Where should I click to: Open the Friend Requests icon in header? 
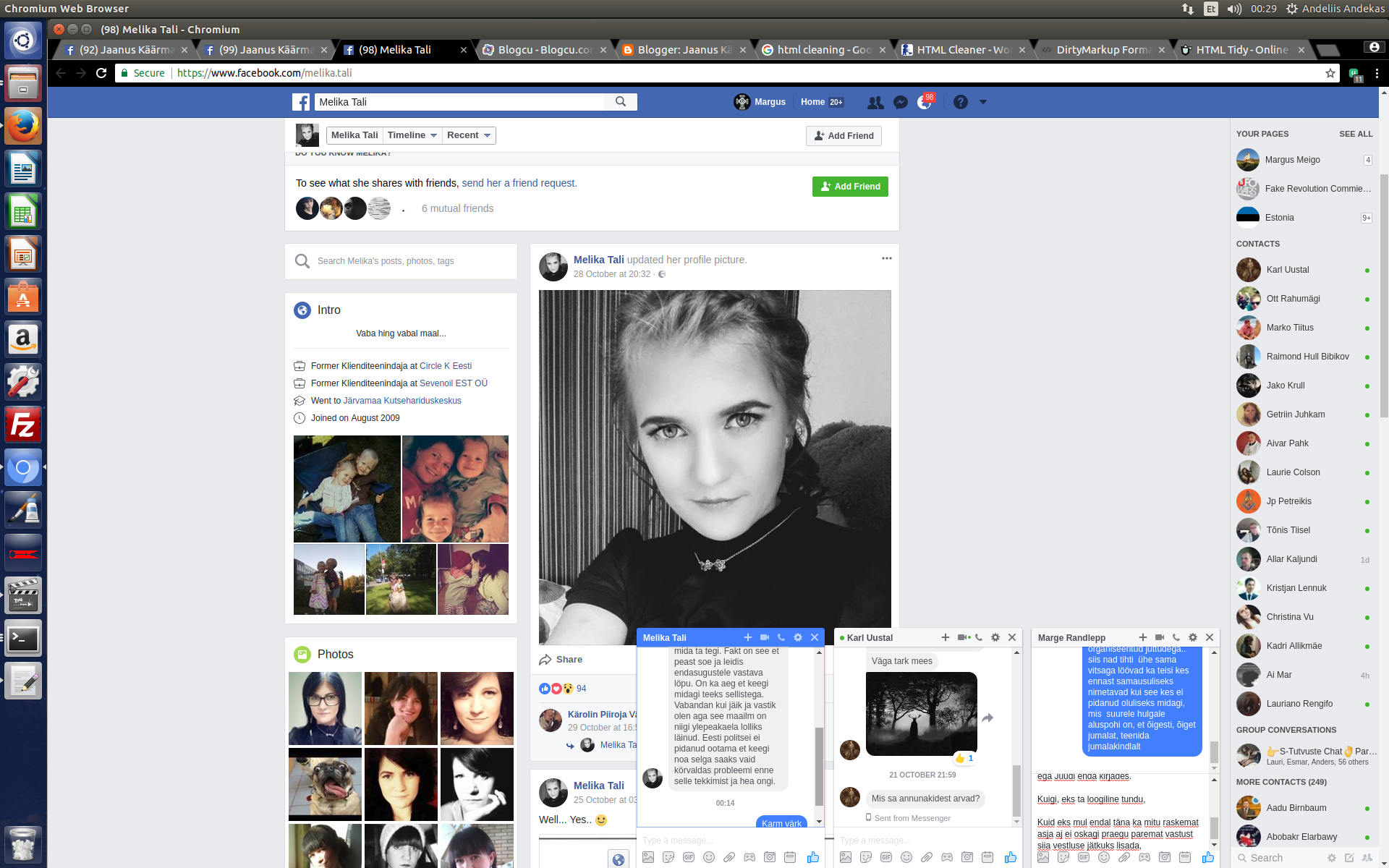click(875, 102)
